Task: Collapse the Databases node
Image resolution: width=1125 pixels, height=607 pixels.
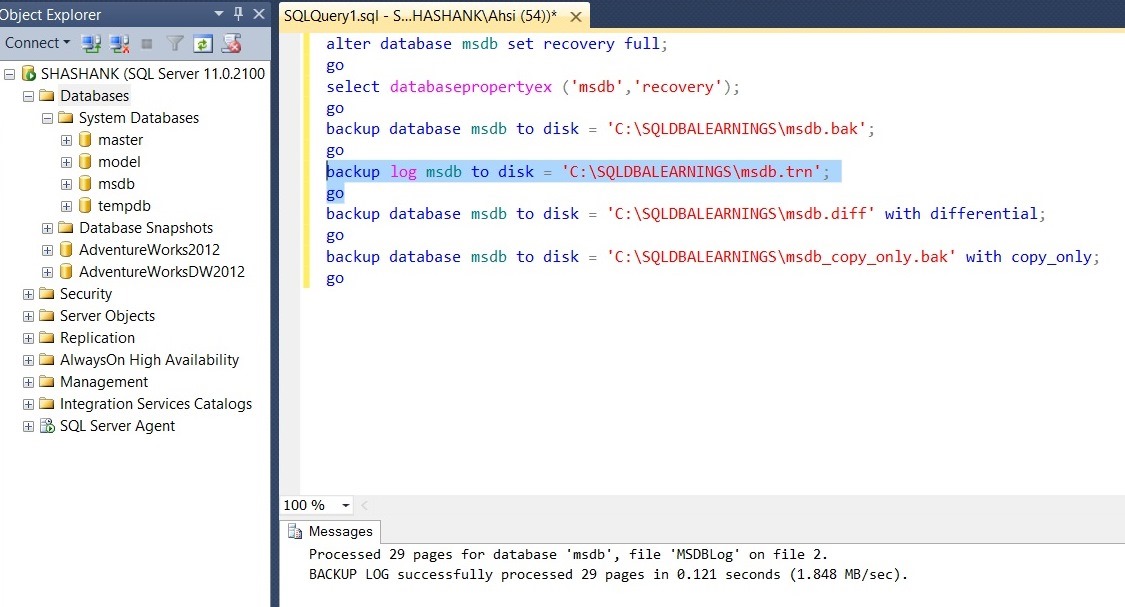Action: point(28,96)
